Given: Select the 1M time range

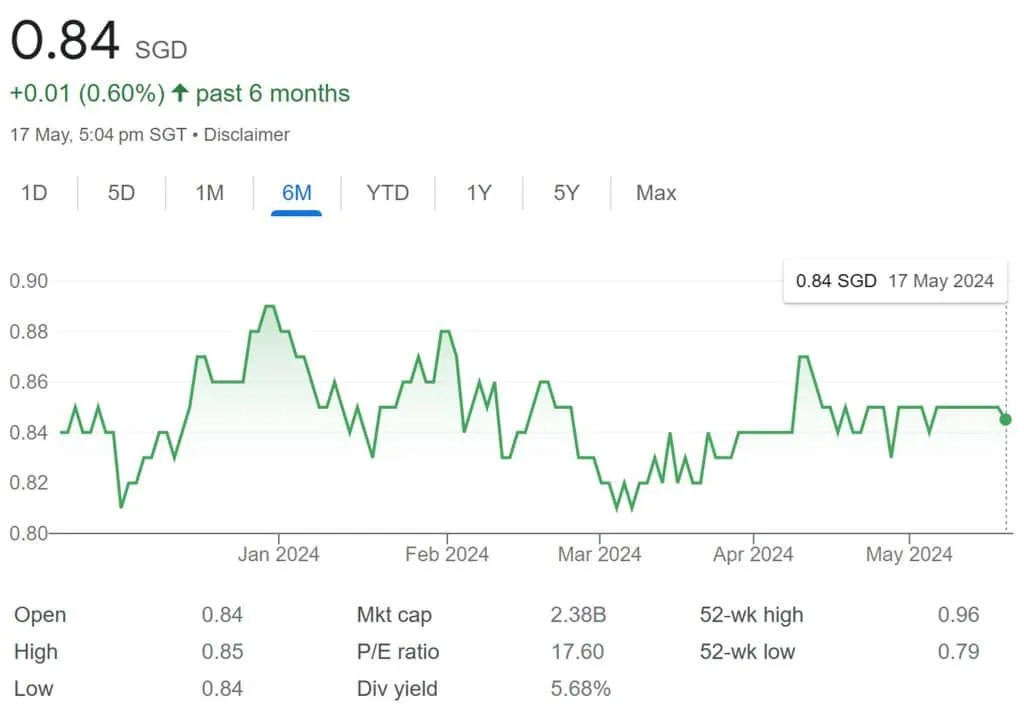Looking at the screenshot, I should point(208,193).
